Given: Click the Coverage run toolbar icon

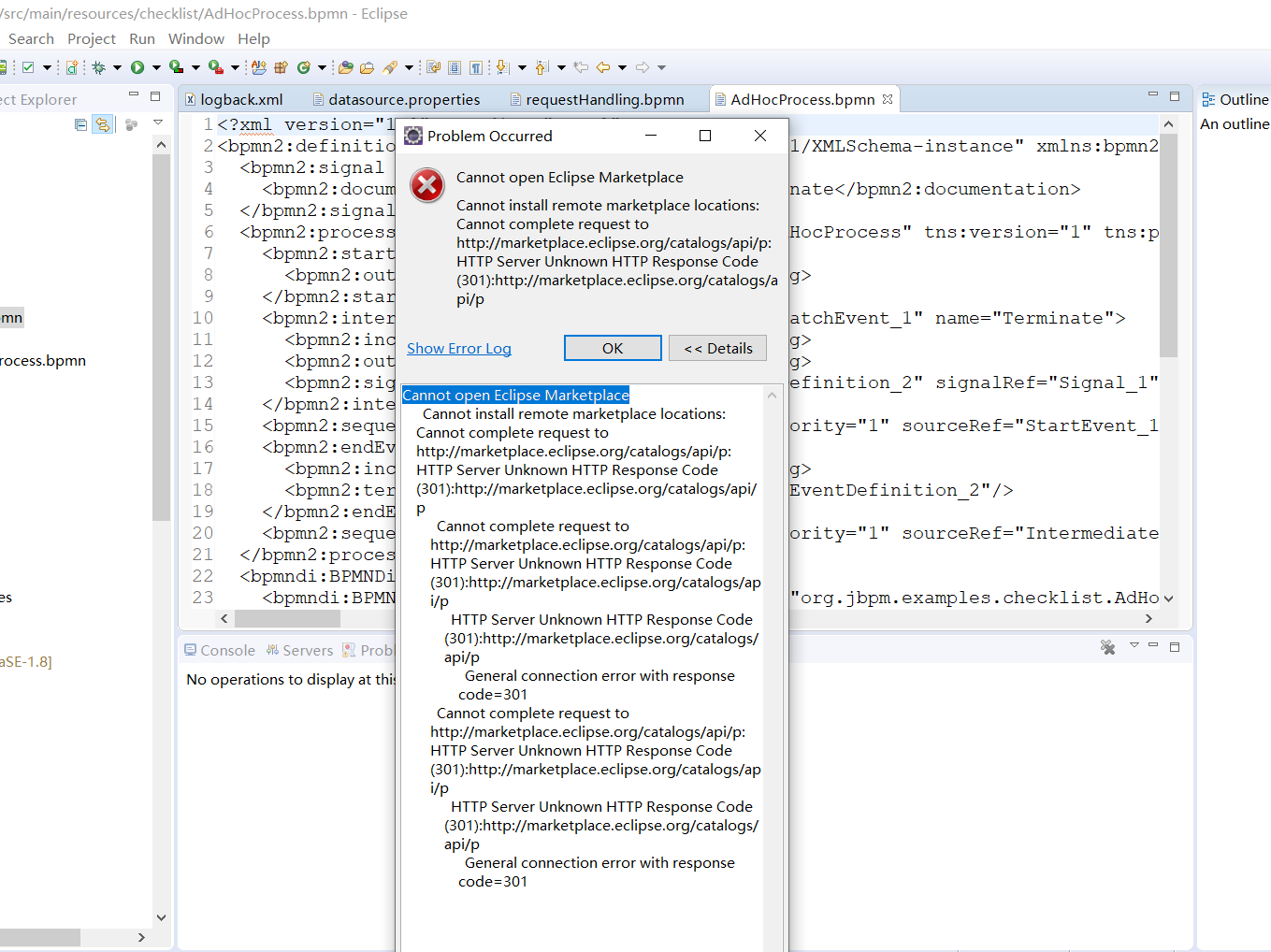Looking at the screenshot, I should (176, 67).
